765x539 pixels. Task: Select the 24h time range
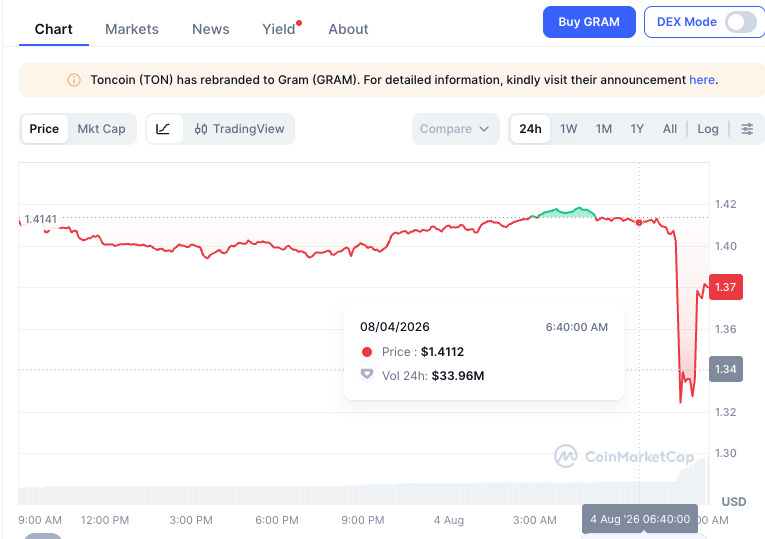click(x=530, y=129)
